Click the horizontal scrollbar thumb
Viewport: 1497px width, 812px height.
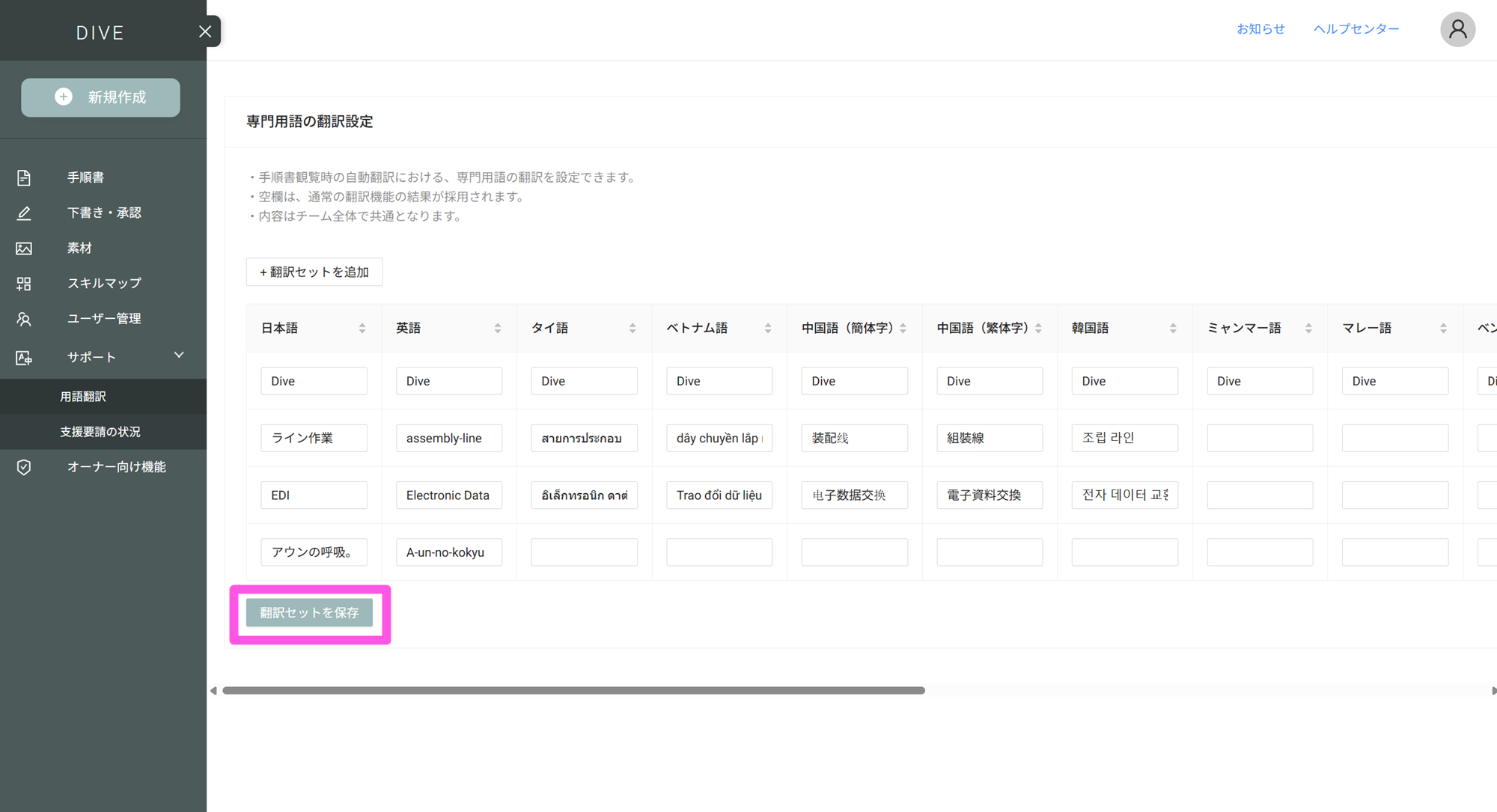coord(573,690)
